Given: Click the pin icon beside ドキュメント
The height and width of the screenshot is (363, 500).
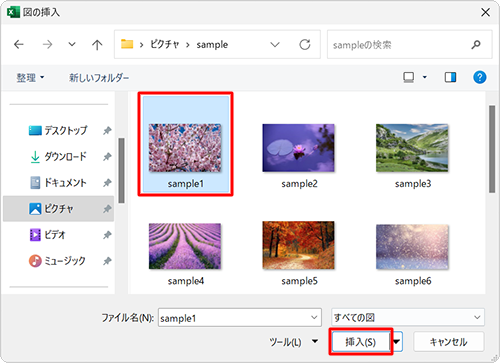Looking at the screenshot, I should 107,183.
